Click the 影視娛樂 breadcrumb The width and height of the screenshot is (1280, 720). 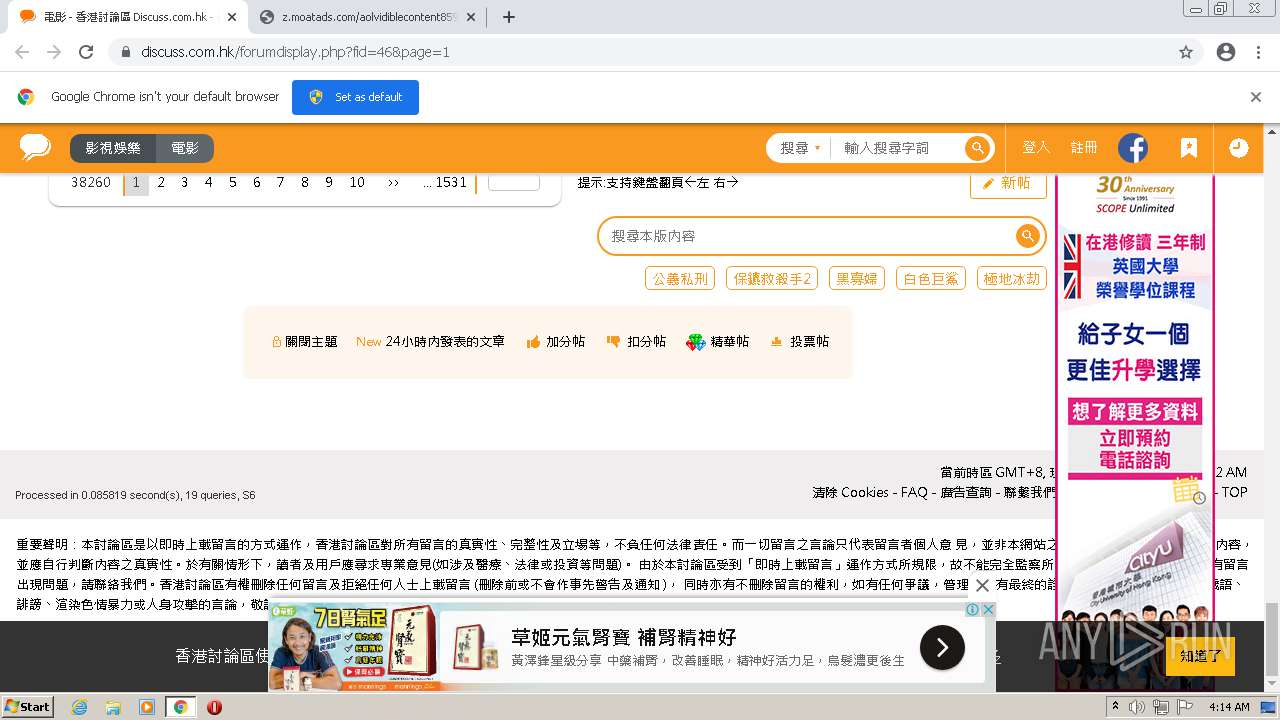coord(113,148)
